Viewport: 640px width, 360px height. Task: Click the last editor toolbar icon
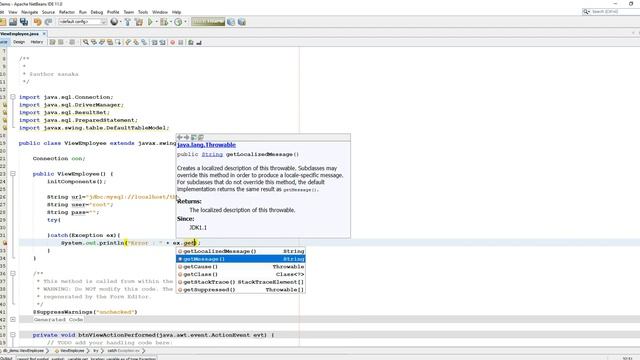[199, 42]
